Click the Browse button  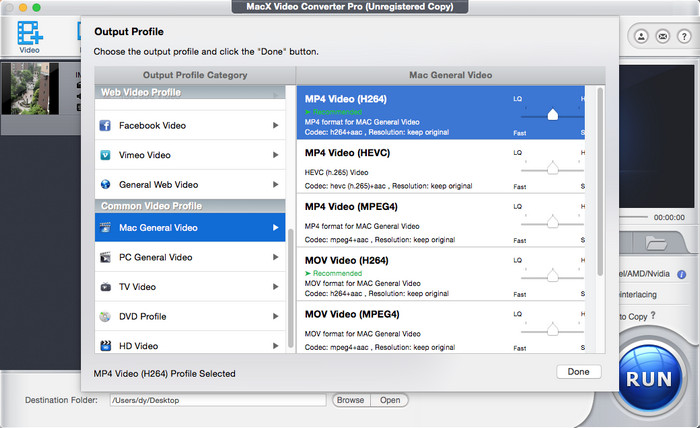point(350,400)
